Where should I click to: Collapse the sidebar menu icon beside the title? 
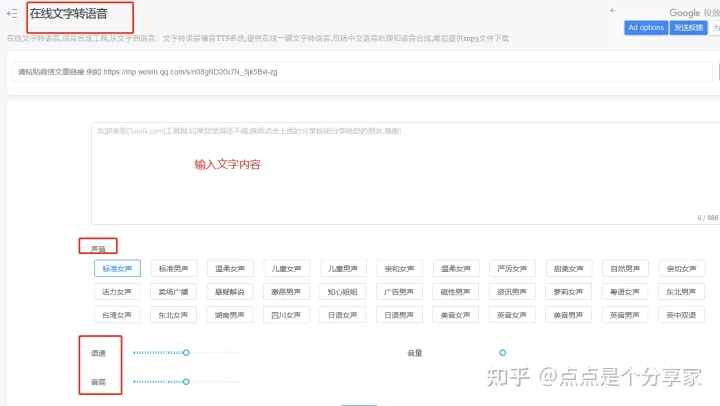tap(12, 14)
